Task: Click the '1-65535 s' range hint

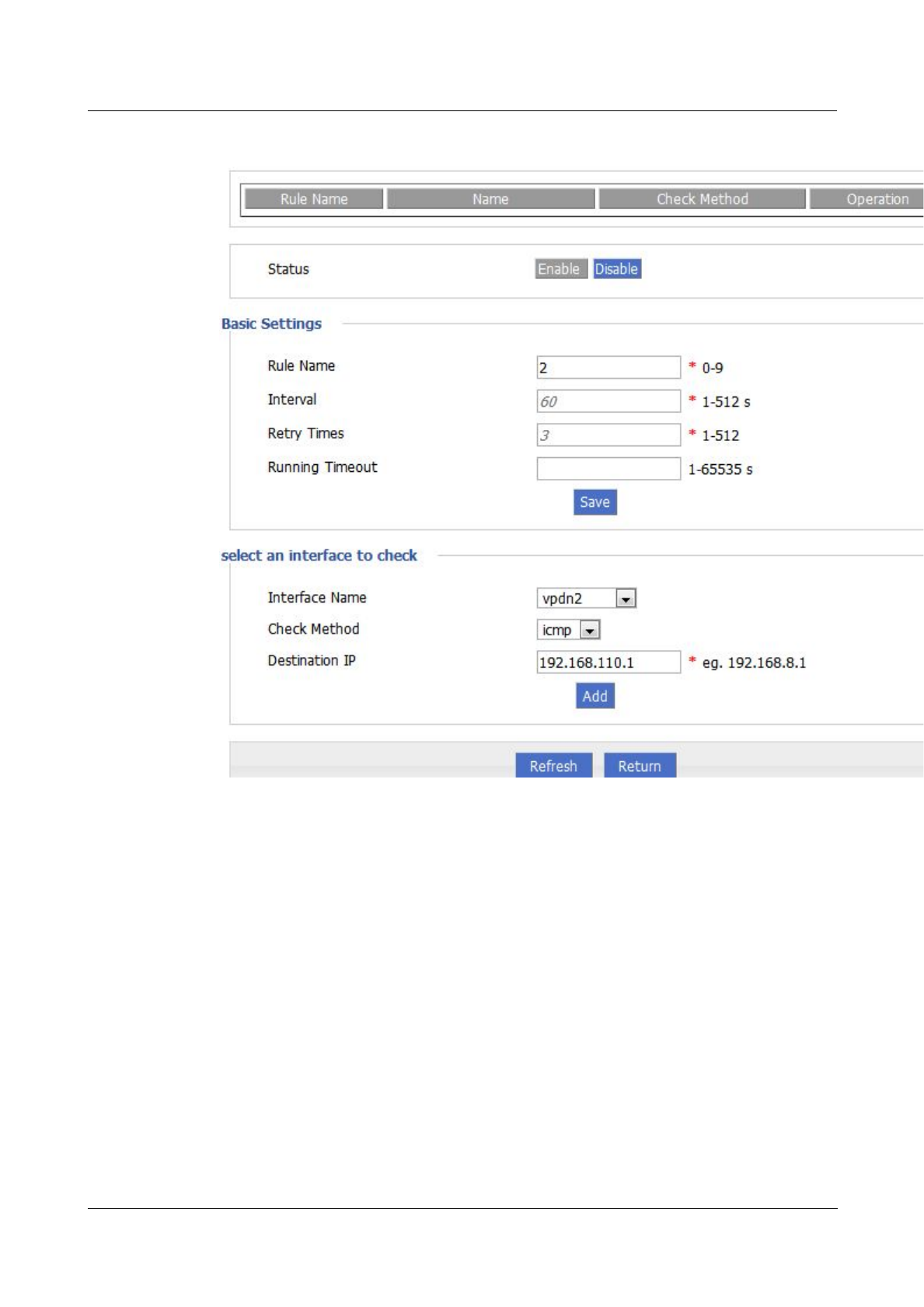Action: [x=720, y=470]
